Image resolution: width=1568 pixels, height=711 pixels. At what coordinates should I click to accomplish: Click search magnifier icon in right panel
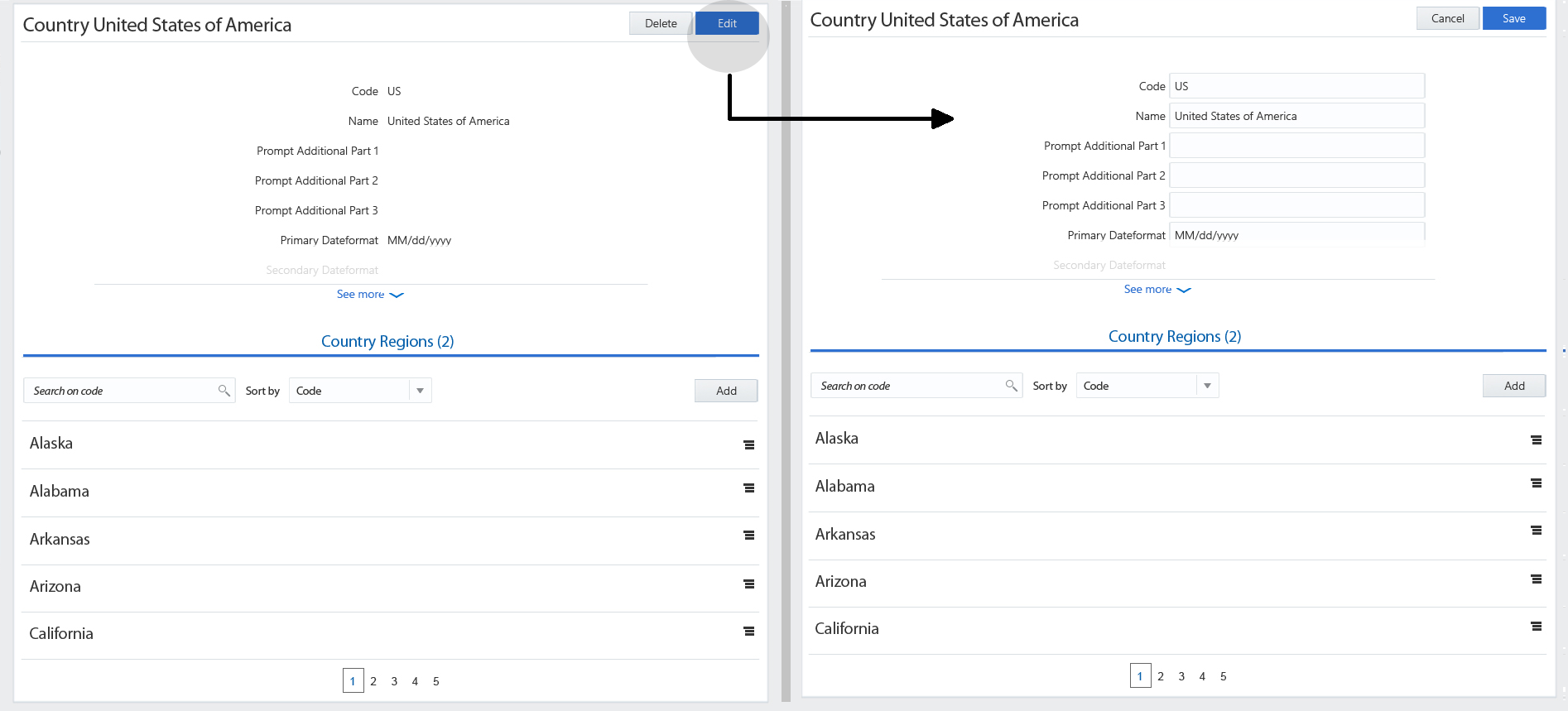coord(1011,386)
